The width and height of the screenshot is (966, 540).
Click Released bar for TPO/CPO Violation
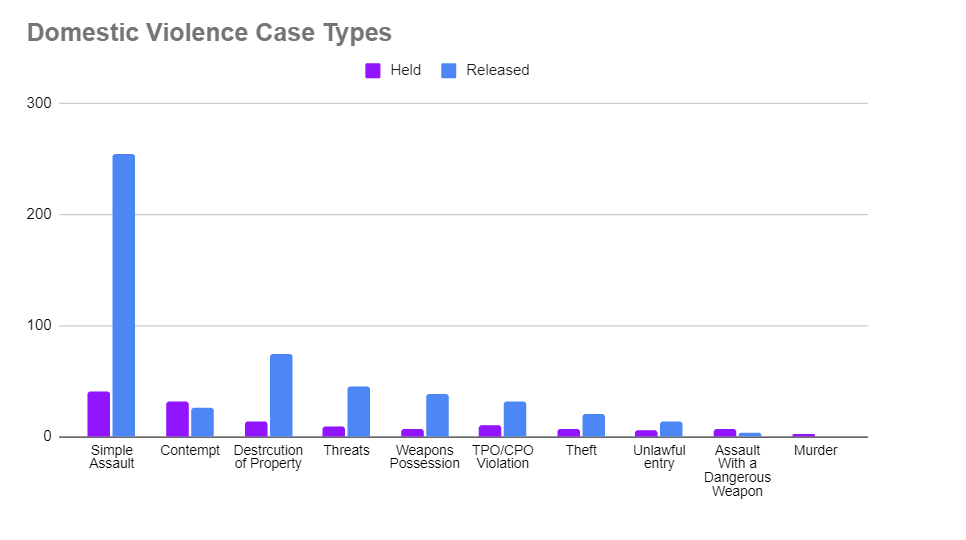(x=515, y=419)
